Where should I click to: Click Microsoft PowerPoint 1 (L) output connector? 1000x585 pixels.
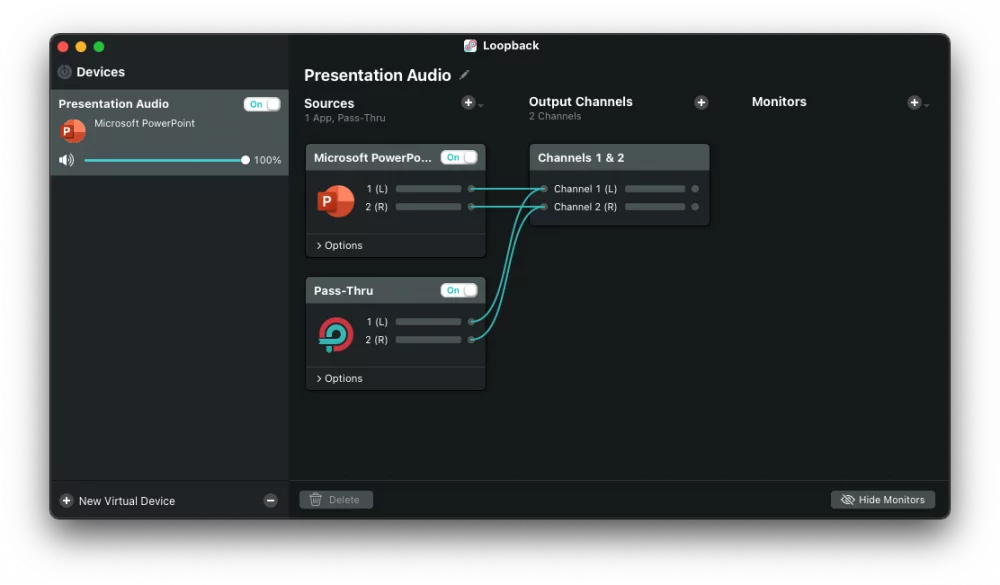point(471,189)
